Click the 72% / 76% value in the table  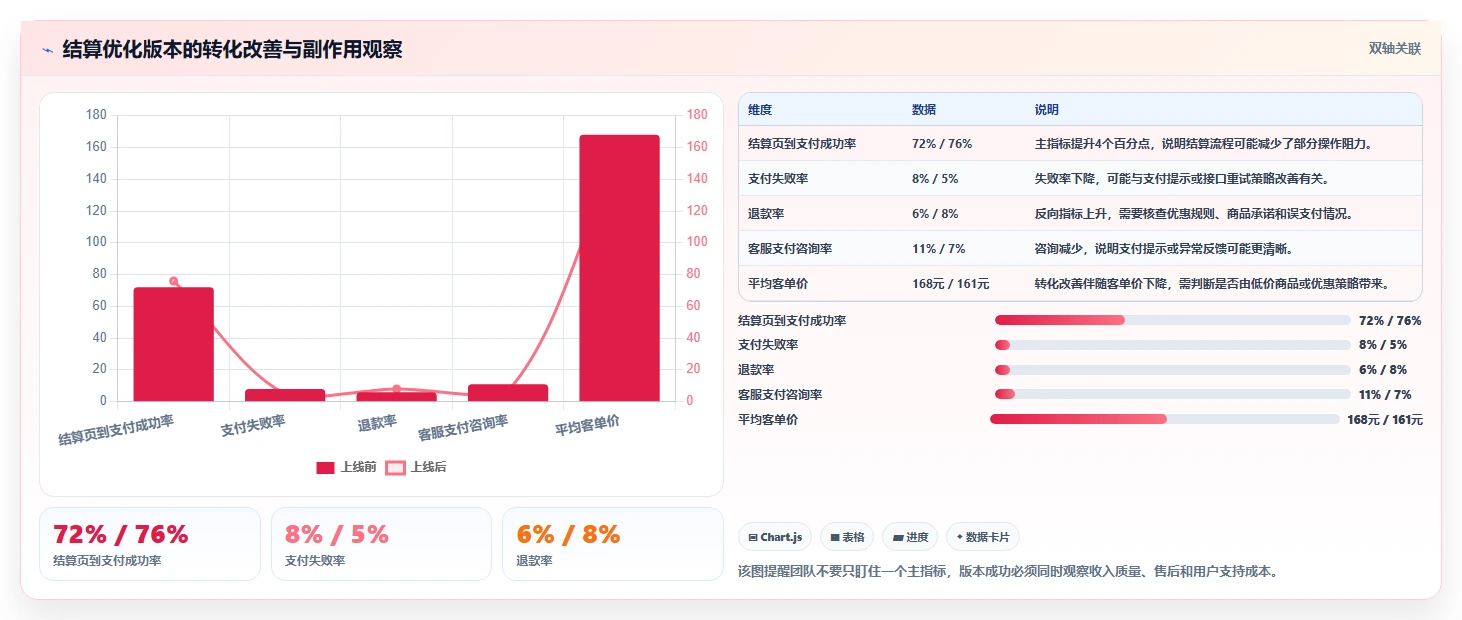[x=942, y=144]
